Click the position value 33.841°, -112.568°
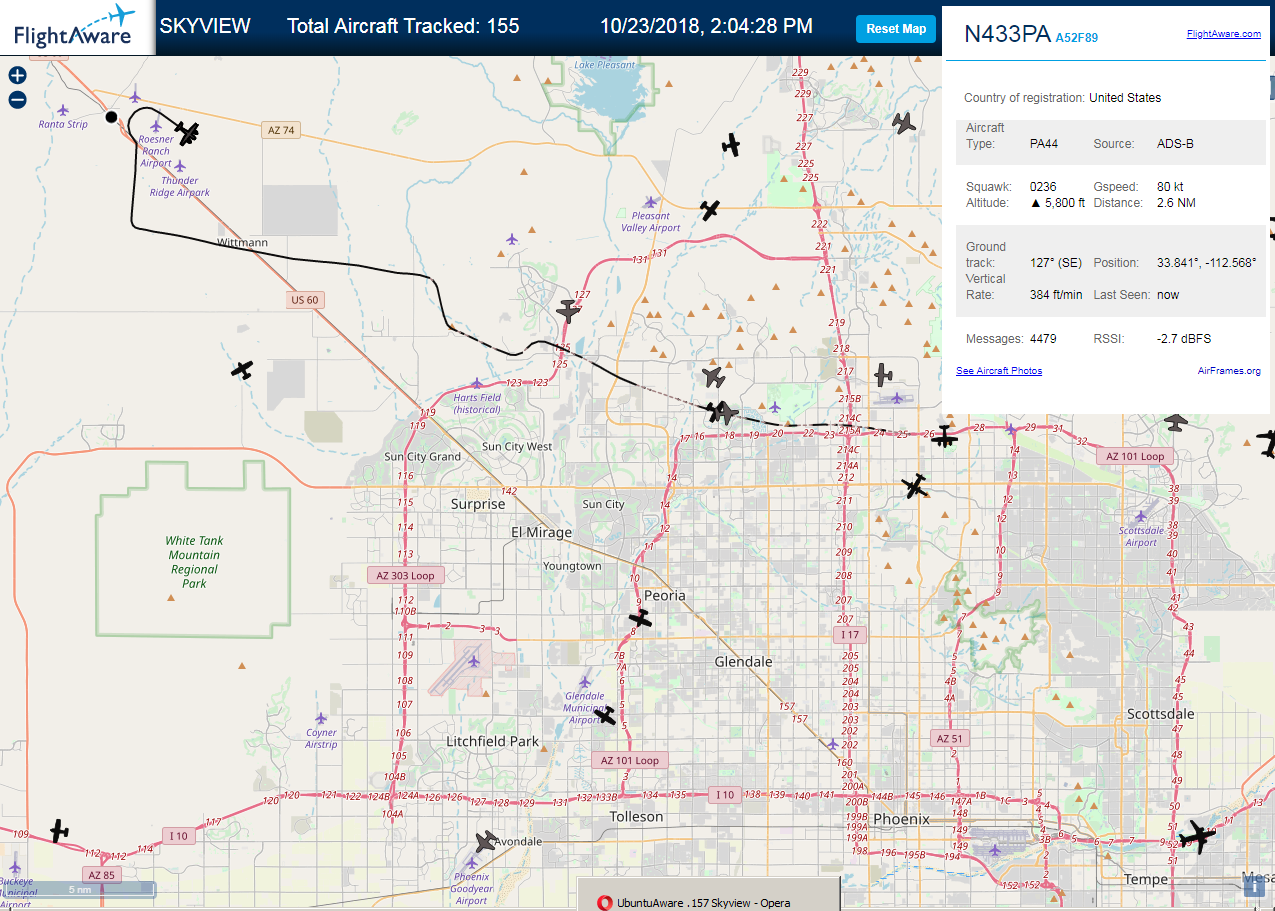This screenshot has width=1275, height=911. pos(1206,263)
